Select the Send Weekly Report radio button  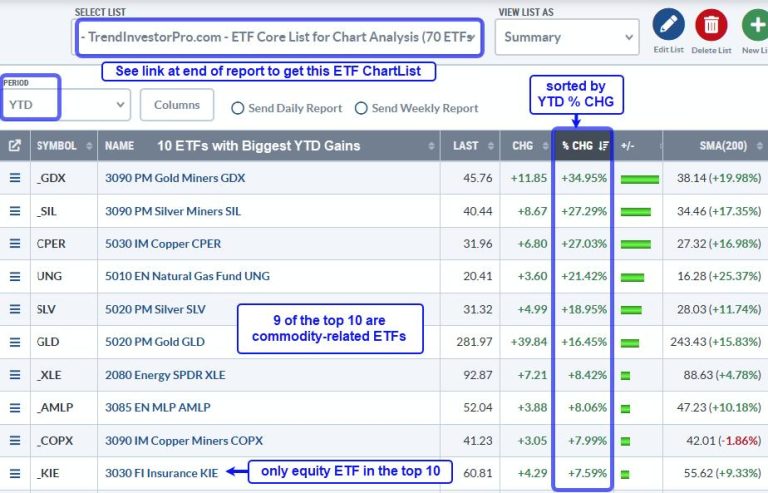point(361,108)
